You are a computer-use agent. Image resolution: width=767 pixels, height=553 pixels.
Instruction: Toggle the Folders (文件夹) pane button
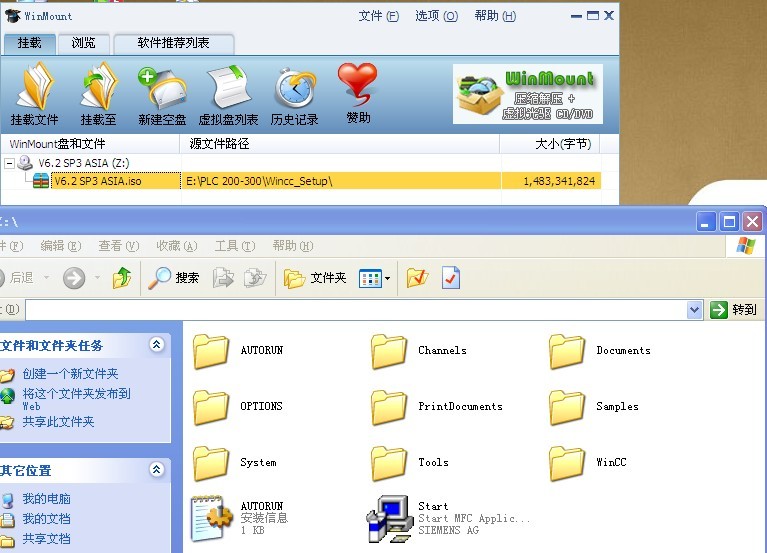click(315, 278)
